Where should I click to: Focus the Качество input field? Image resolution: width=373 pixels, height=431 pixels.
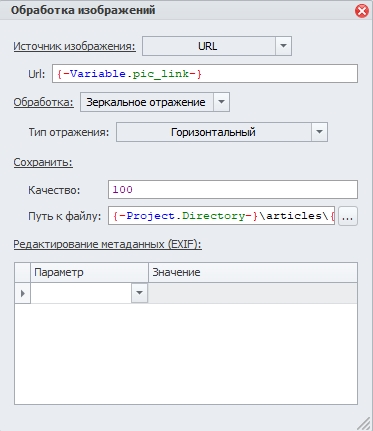[x=233, y=190]
